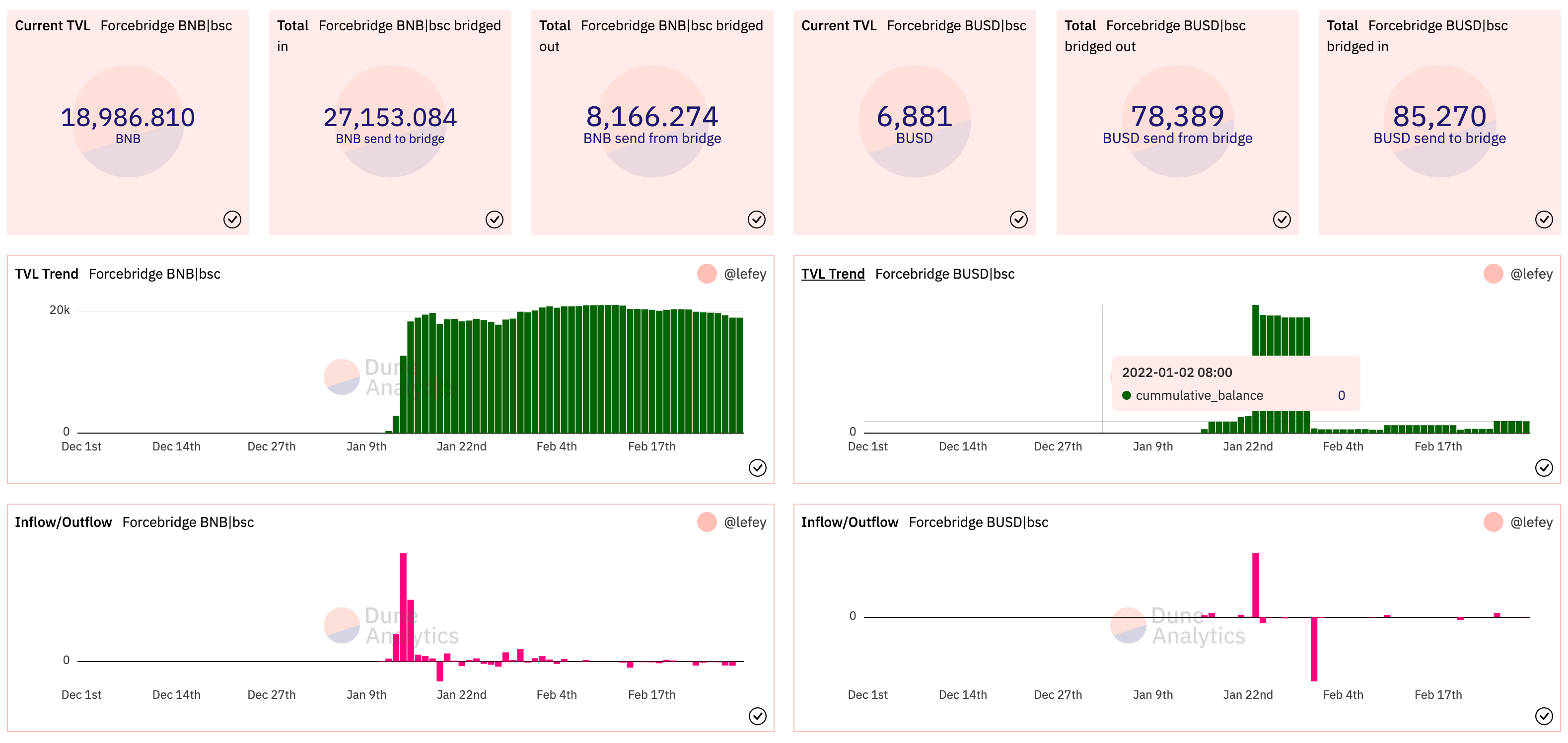
Task: Click green legend dot for cummulative_balance tooltip
Action: click(x=1126, y=395)
